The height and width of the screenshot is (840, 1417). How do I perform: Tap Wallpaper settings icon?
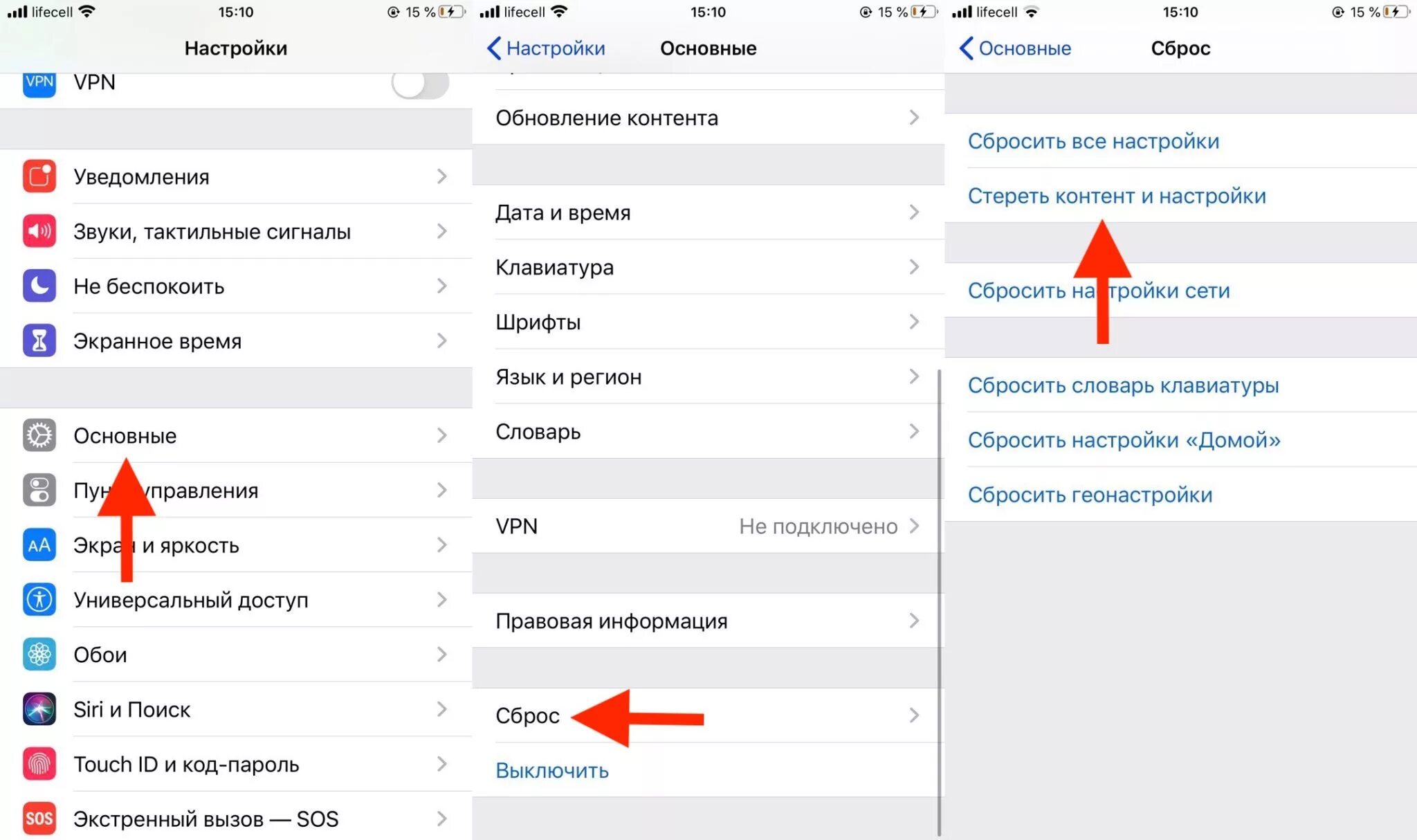37,655
